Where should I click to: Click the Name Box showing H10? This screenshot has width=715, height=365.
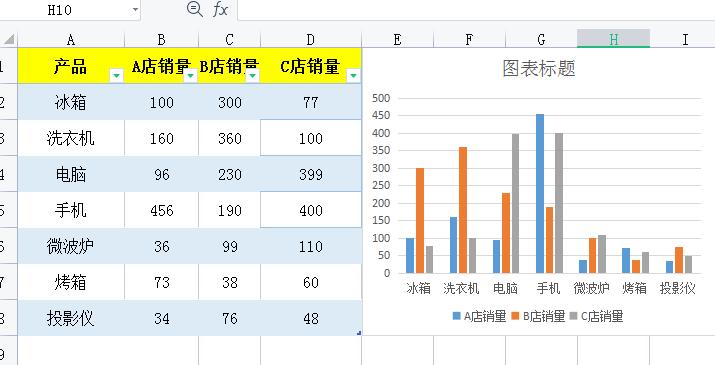pyautogui.click(x=59, y=10)
